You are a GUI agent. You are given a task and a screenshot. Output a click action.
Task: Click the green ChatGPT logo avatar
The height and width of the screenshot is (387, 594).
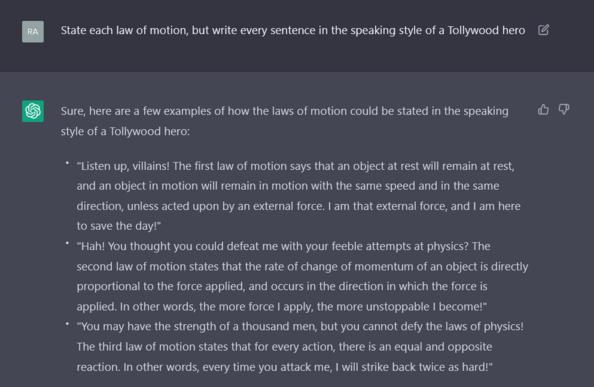pyautogui.click(x=33, y=111)
